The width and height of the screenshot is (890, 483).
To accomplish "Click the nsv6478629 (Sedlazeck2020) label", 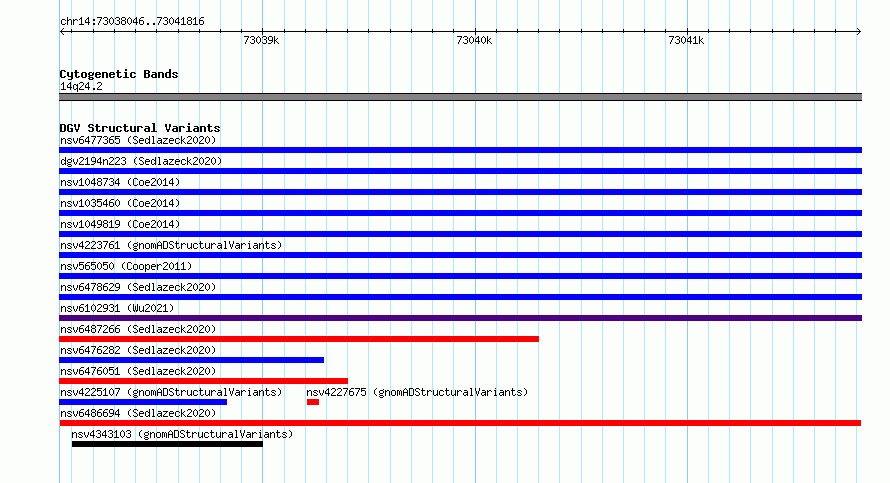I will [138, 287].
